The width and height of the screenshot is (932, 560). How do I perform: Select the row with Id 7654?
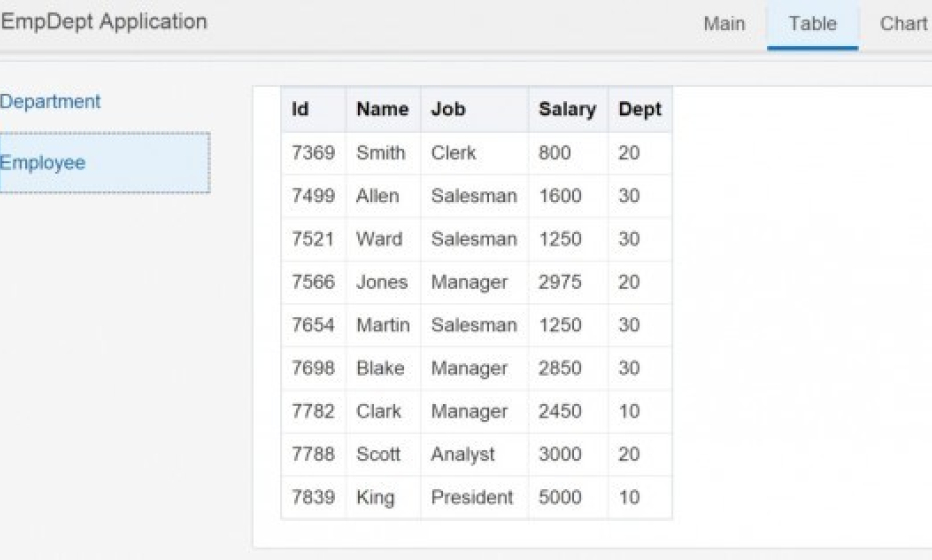click(x=313, y=325)
